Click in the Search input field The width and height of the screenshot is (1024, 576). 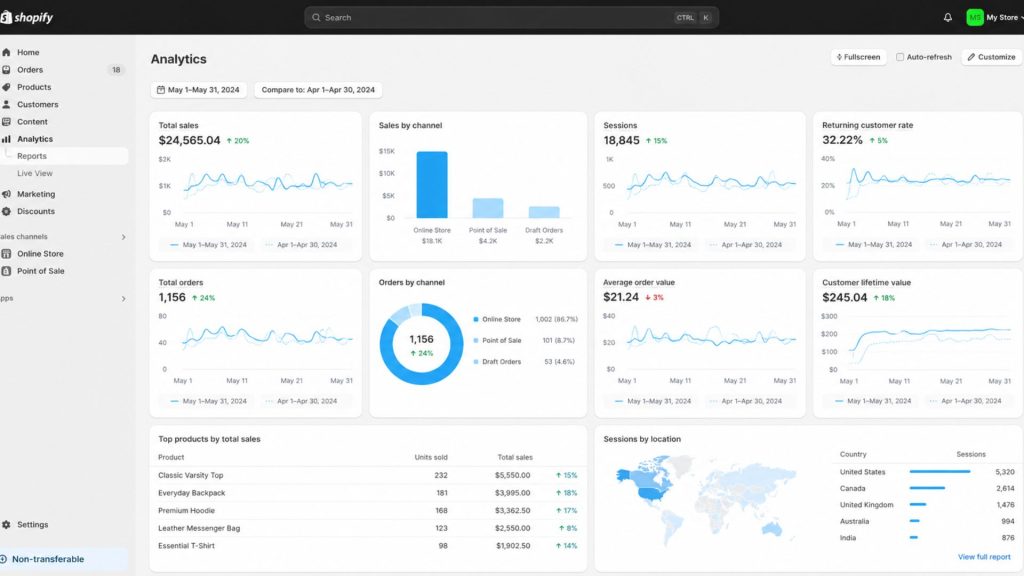tap(511, 18)
